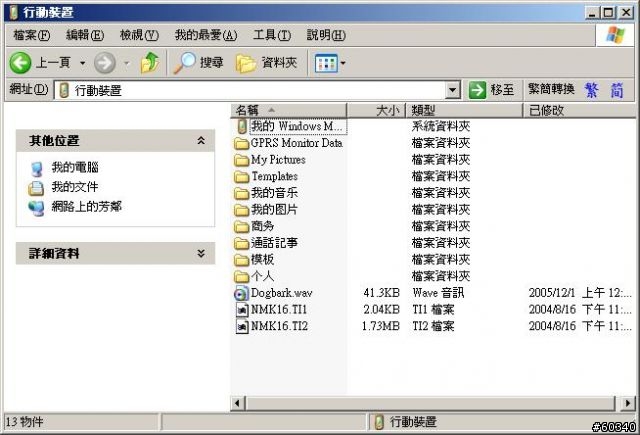Collapse the 其他位置 panel
Screen dimensions: 640x435
[x=201, y=141]
